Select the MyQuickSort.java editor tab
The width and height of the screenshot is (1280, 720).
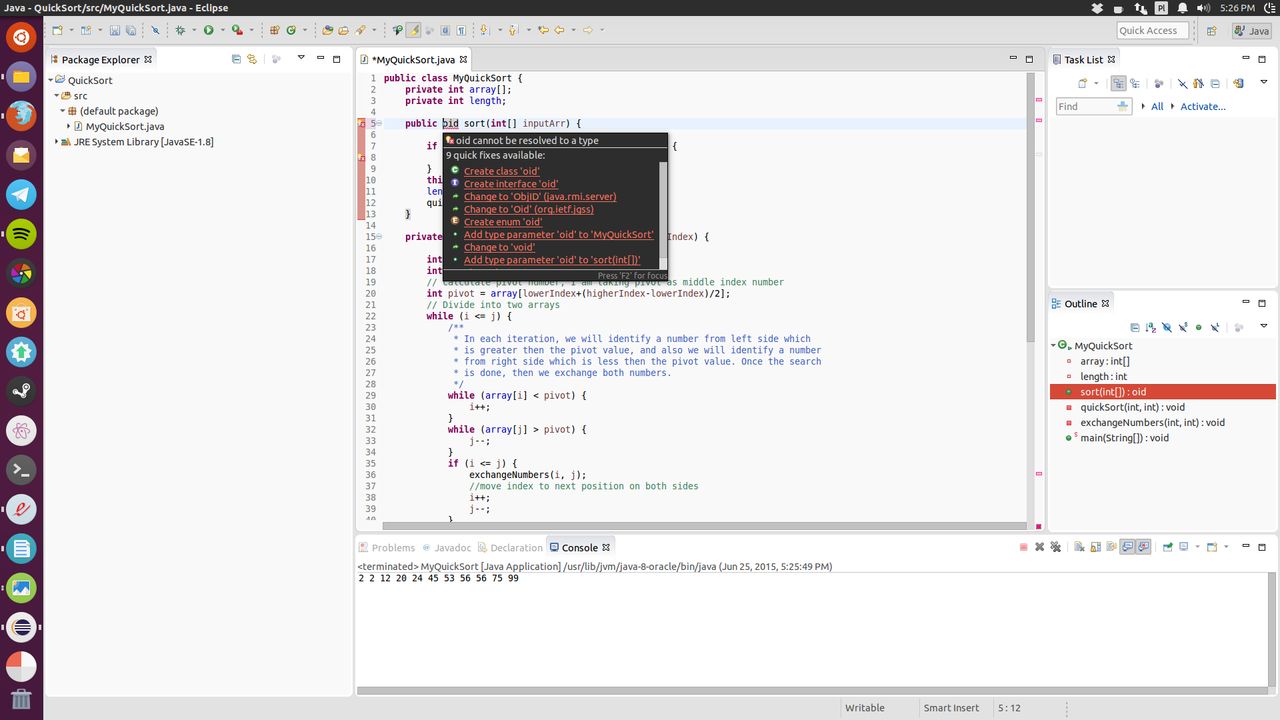pos(412,60)
